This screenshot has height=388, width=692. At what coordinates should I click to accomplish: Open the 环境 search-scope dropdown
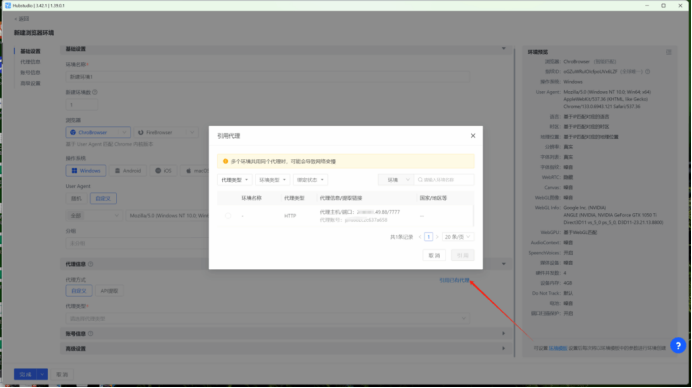pyautogui.click(x=396, y=180)
